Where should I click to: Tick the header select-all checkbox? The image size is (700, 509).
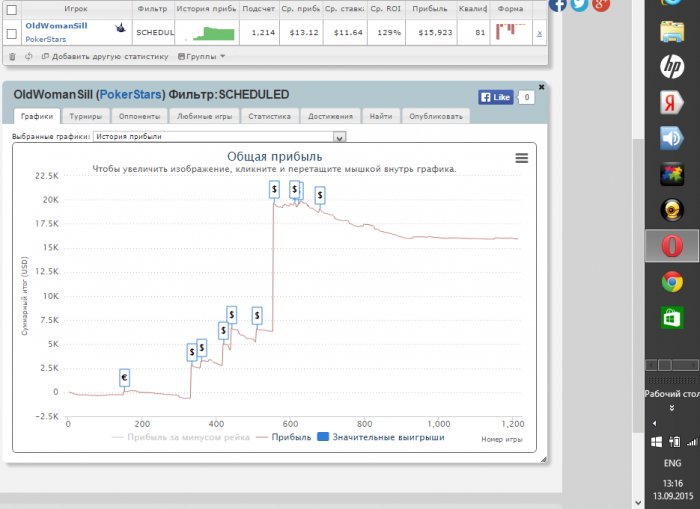tap(12, 9)
